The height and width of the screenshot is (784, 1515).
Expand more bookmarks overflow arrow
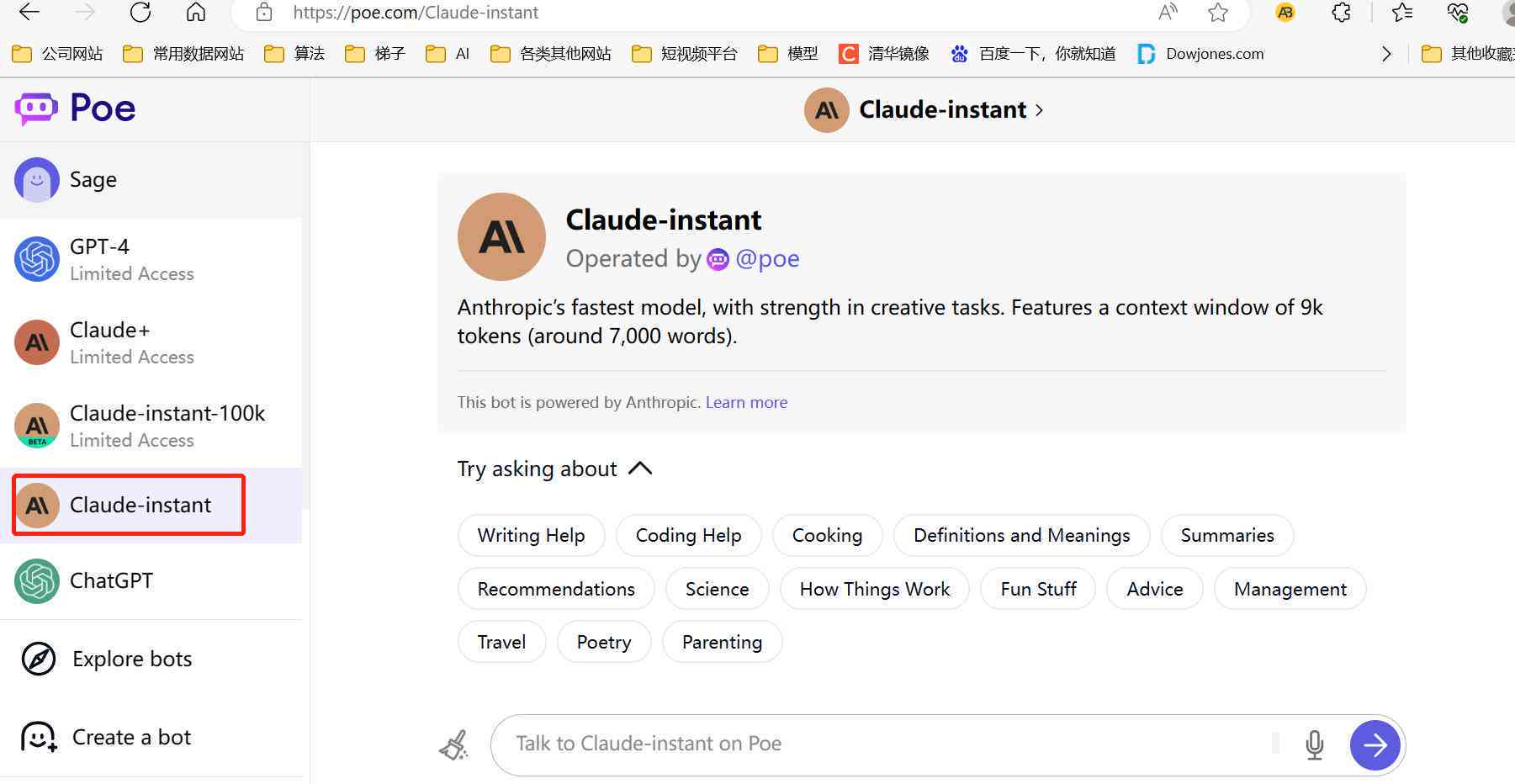[x=1386, y=54]
